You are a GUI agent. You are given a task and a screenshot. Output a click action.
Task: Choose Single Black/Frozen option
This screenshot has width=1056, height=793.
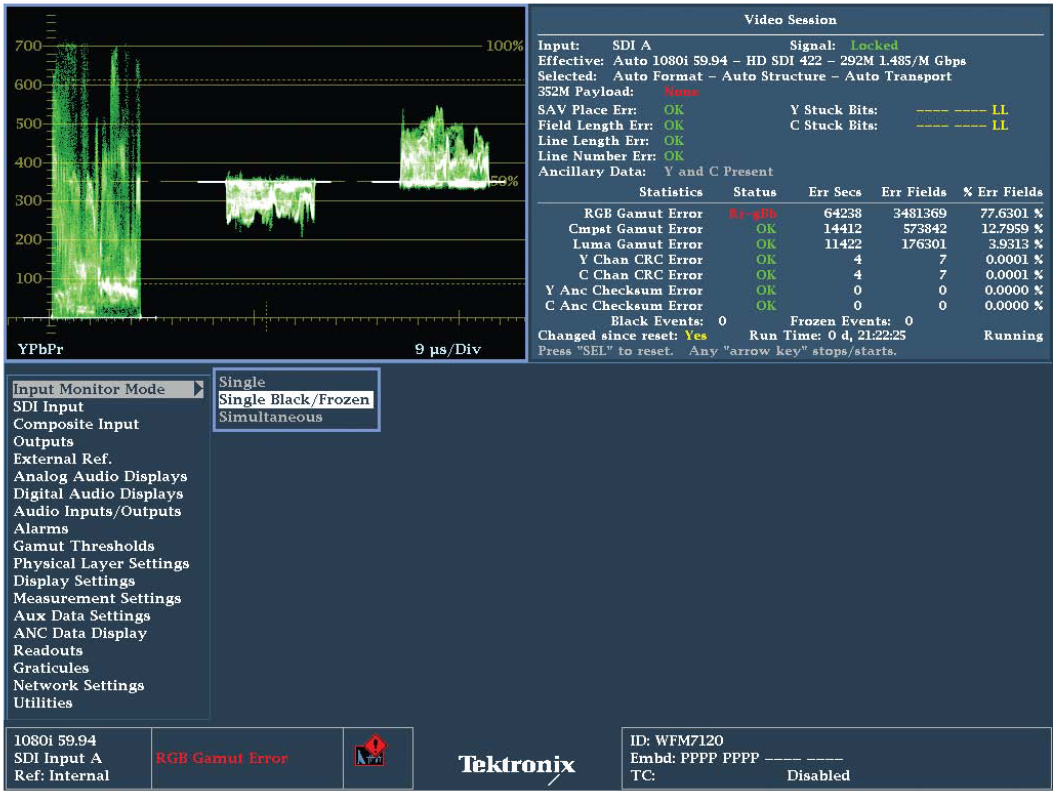coord(294,400)
